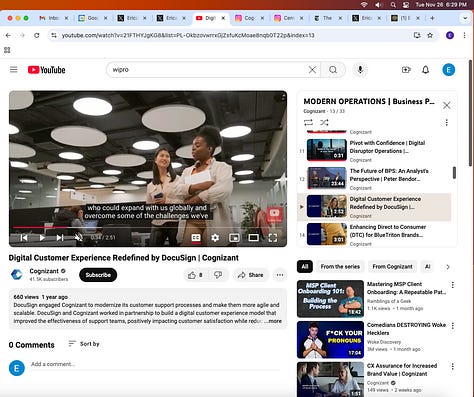The image size is (474, 397).
Task: Open options for Mastering MSP Client video
Action: 453,285
